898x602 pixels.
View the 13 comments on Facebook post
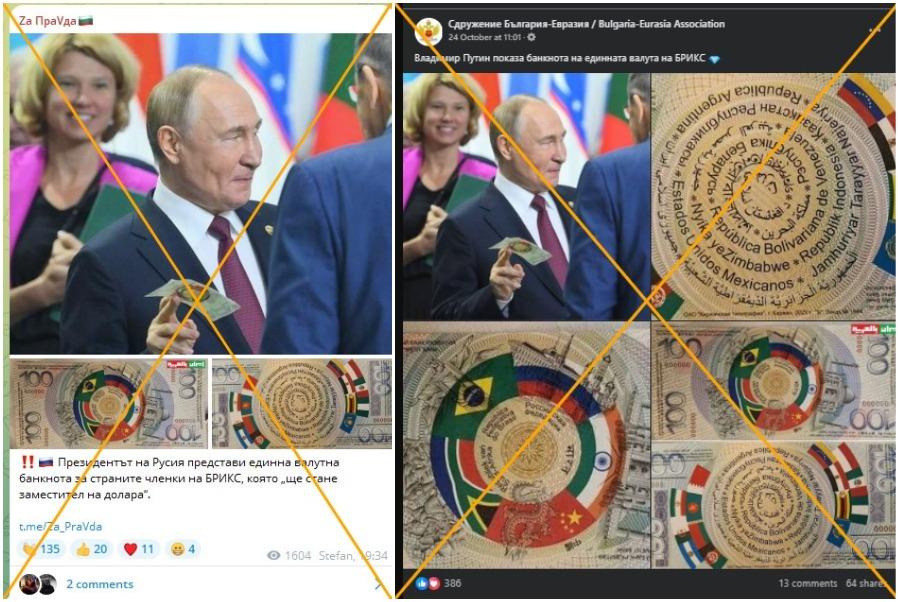(808, 583)
